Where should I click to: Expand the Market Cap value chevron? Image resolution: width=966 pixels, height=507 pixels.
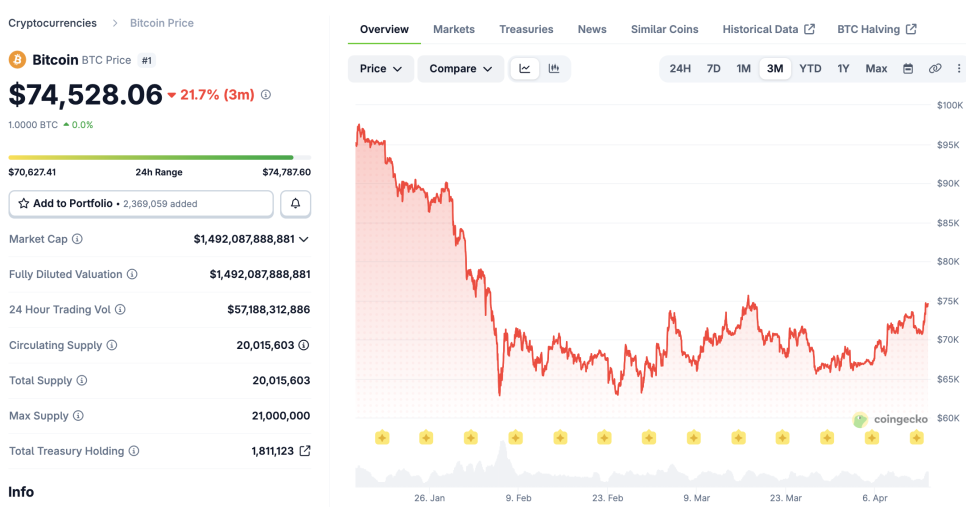(x=304, y=239)
